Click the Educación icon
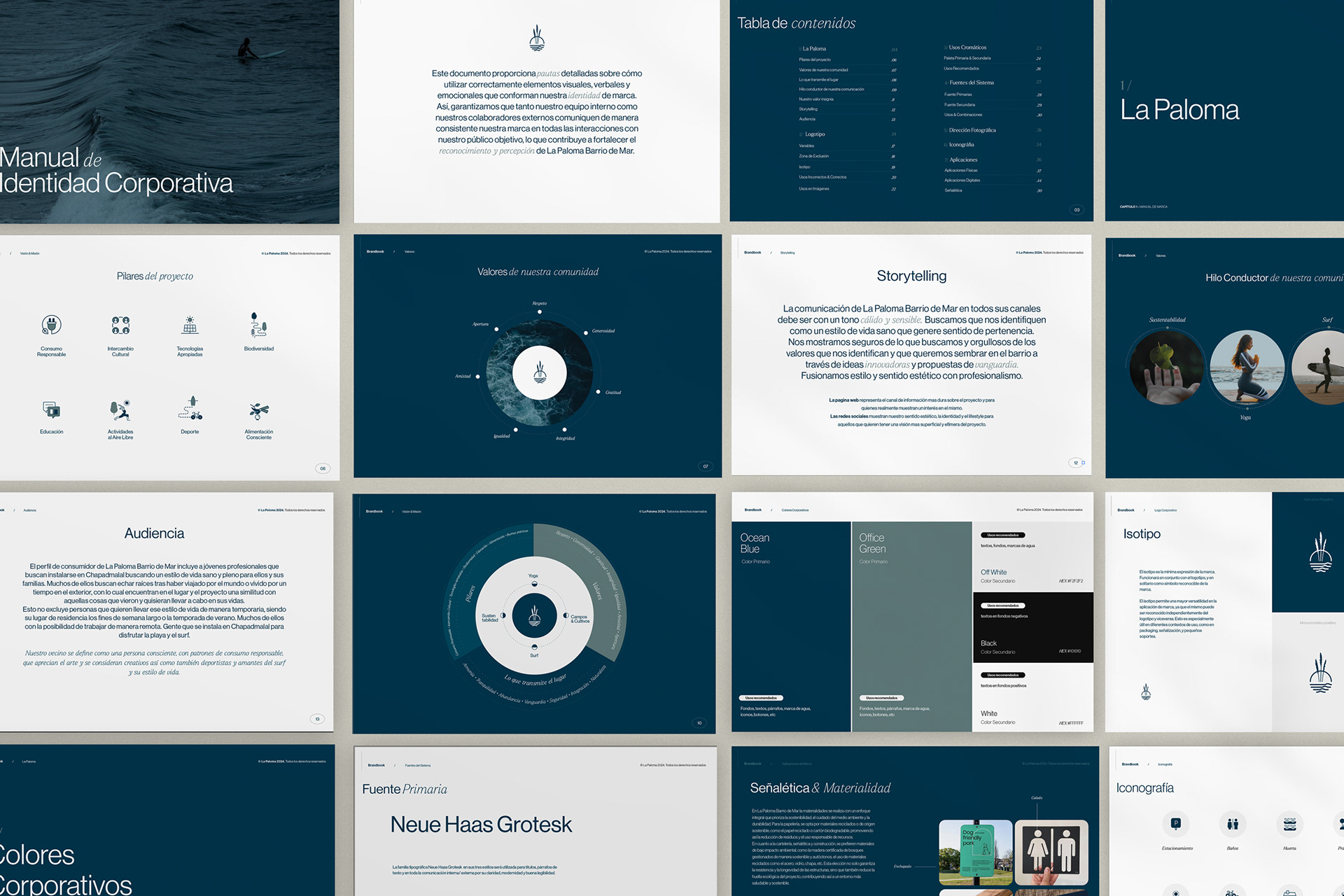This screenshot has height=896, width=1344. pos(51,409)
